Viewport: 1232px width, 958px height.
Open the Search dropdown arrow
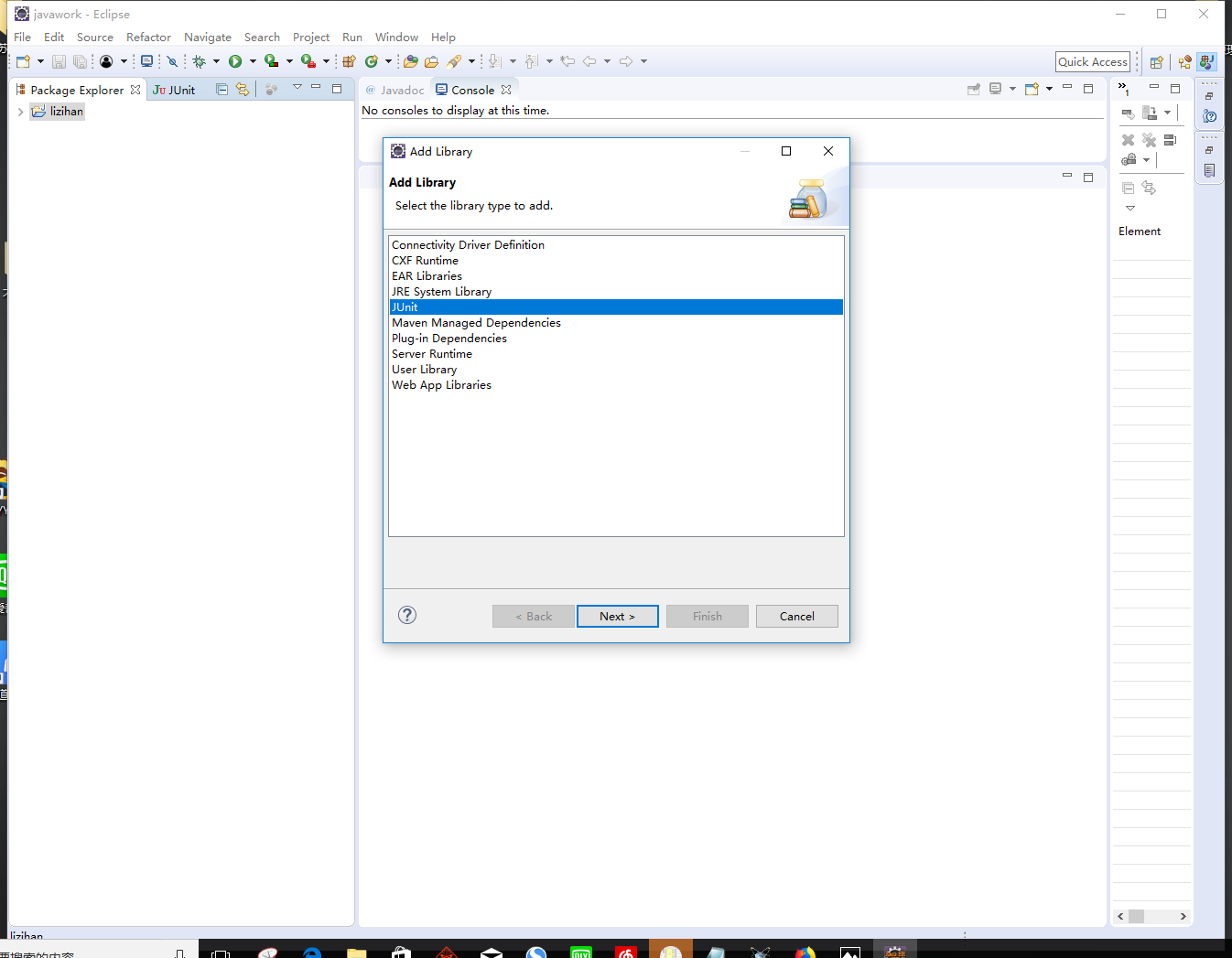click(471, 61)
